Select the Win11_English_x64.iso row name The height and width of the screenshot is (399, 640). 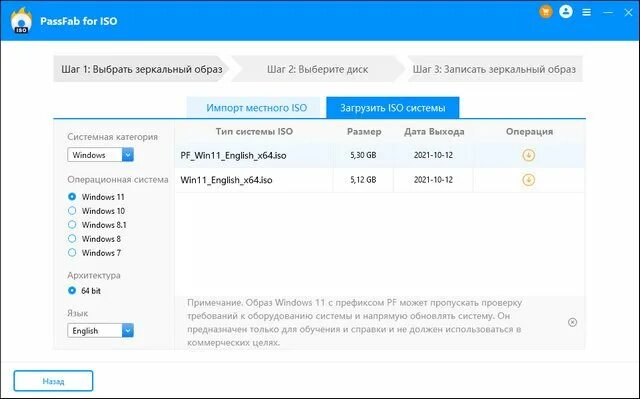(226, 180)
